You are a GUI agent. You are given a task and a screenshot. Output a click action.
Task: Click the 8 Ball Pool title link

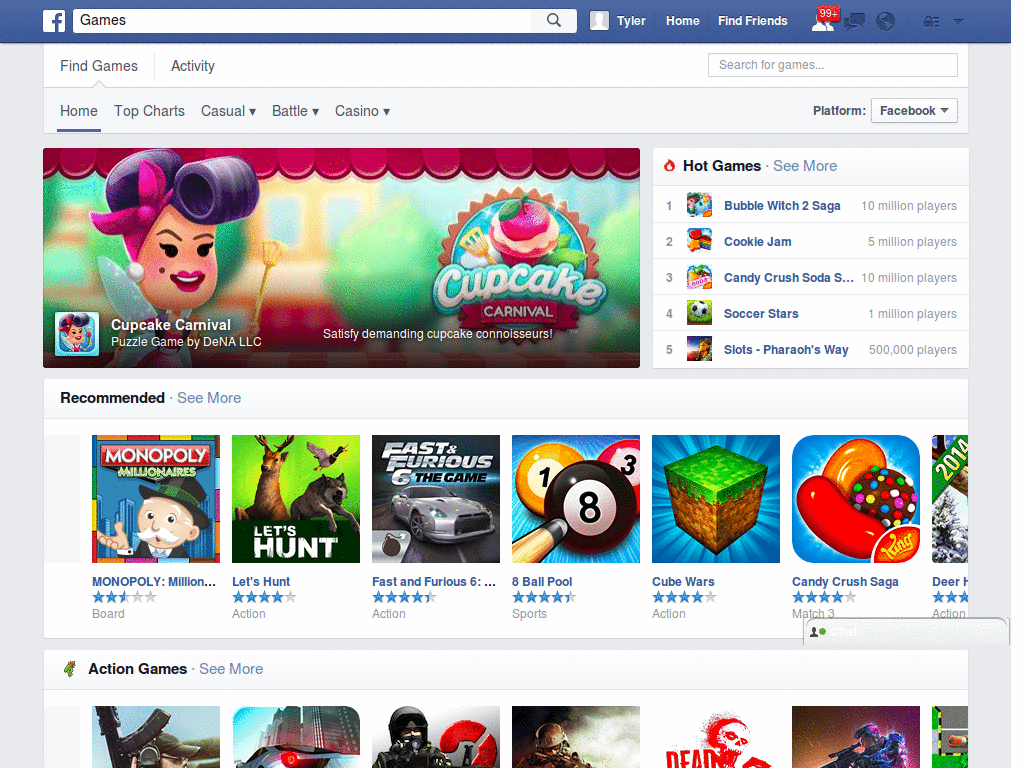[x=542, y=581]
